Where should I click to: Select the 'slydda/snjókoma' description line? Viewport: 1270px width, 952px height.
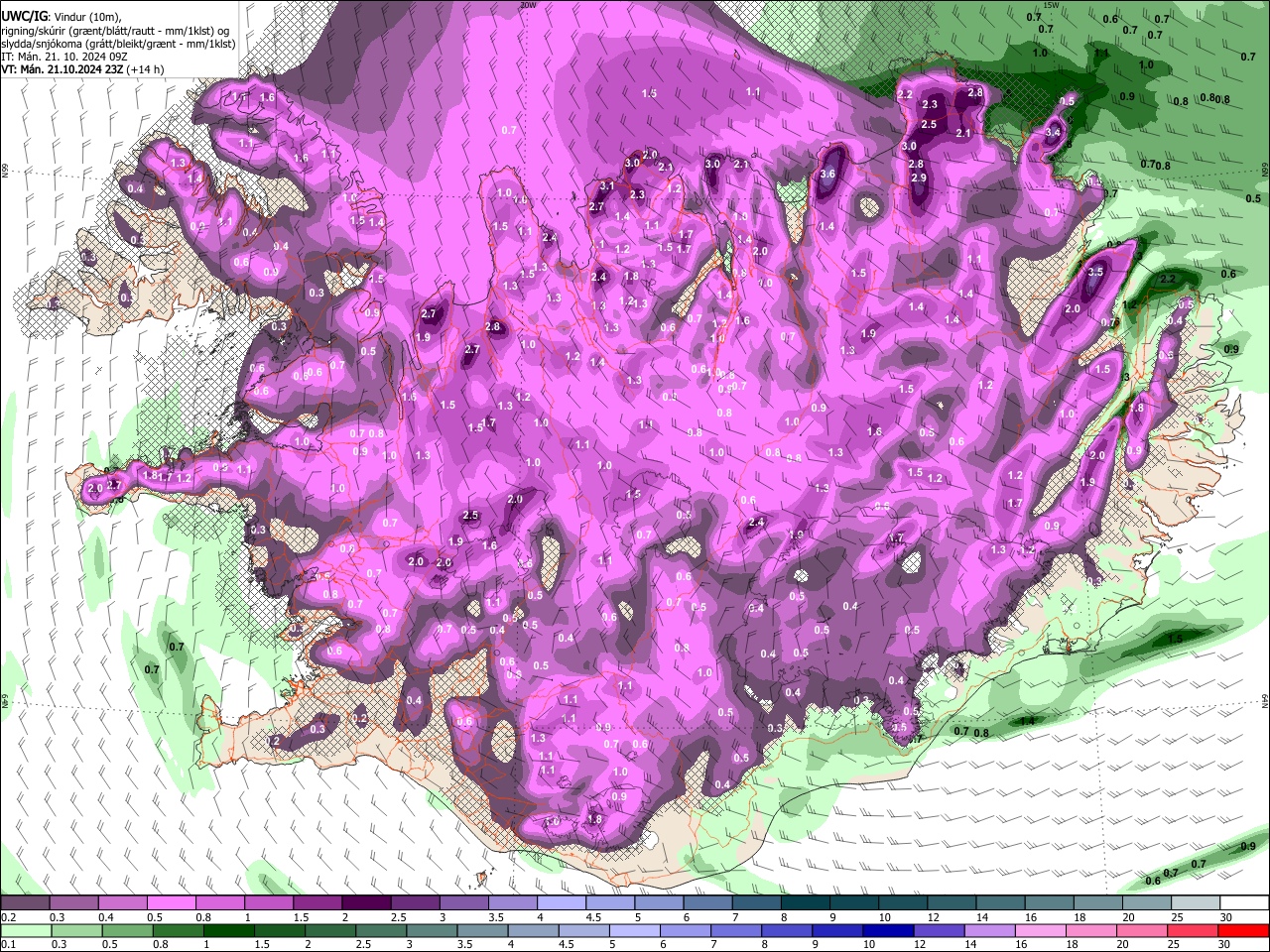[x=118, y=44]
